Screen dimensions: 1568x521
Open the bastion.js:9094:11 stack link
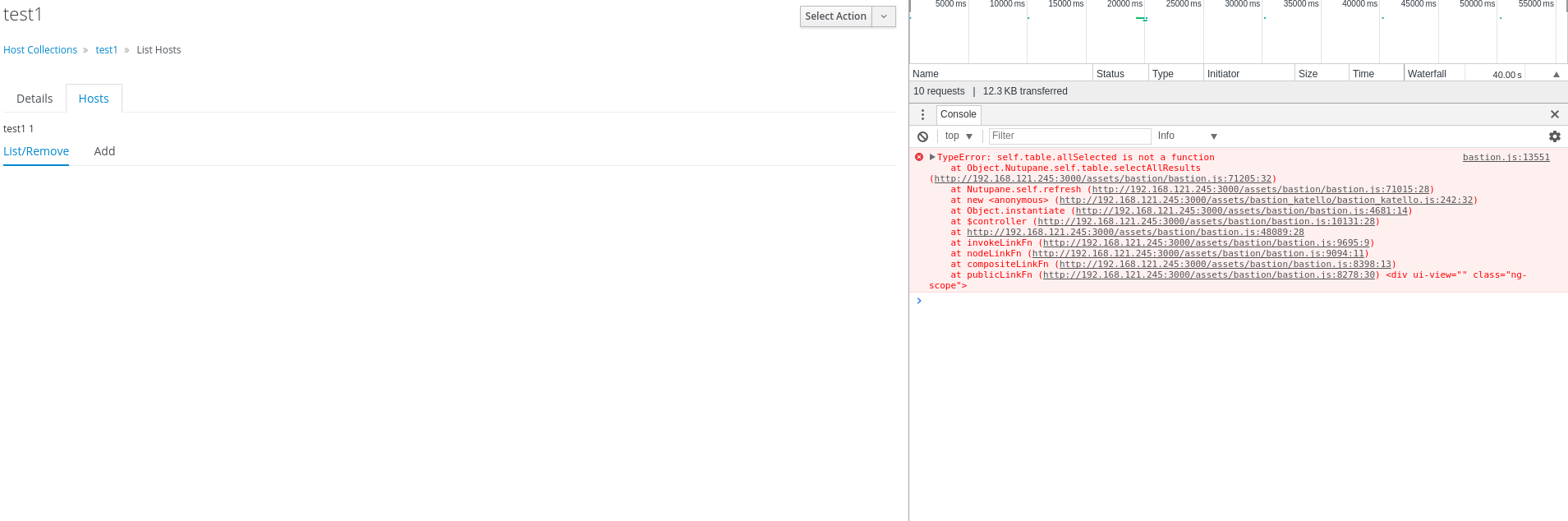pos(1198,254)
